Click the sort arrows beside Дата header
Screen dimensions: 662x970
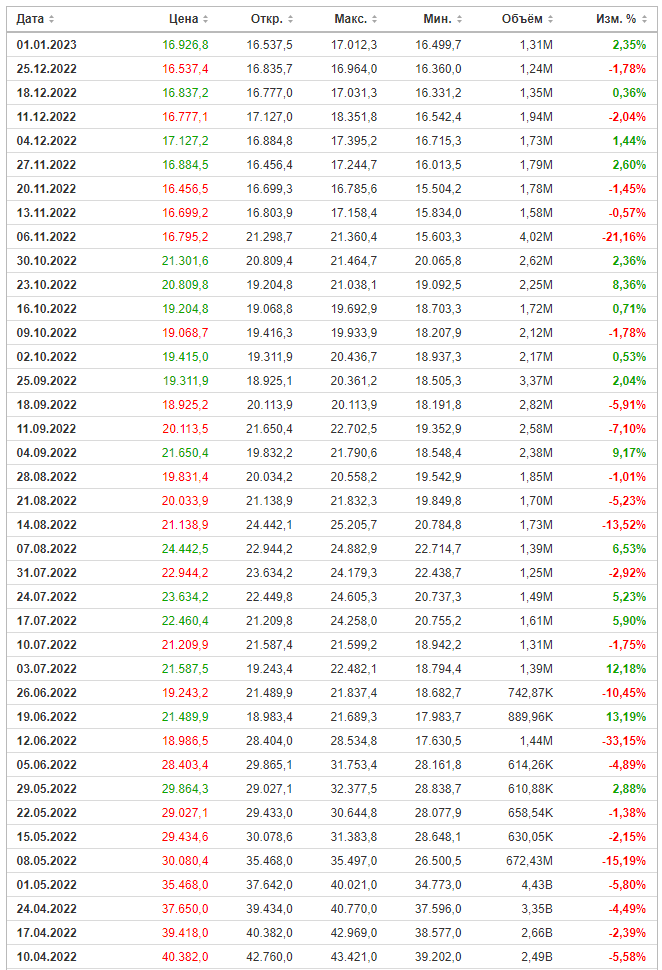pos(52,19)
